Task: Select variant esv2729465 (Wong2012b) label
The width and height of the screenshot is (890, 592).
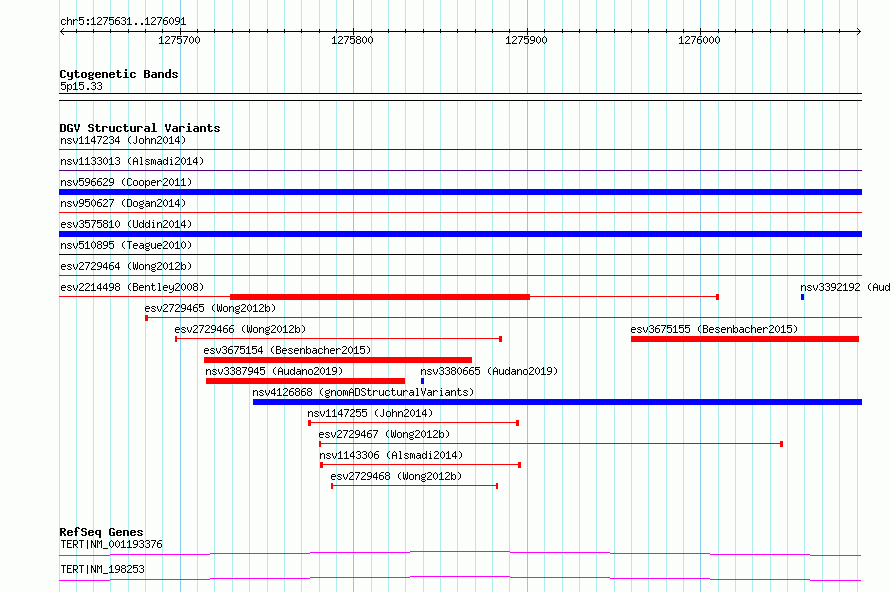Action: (210, 308)
